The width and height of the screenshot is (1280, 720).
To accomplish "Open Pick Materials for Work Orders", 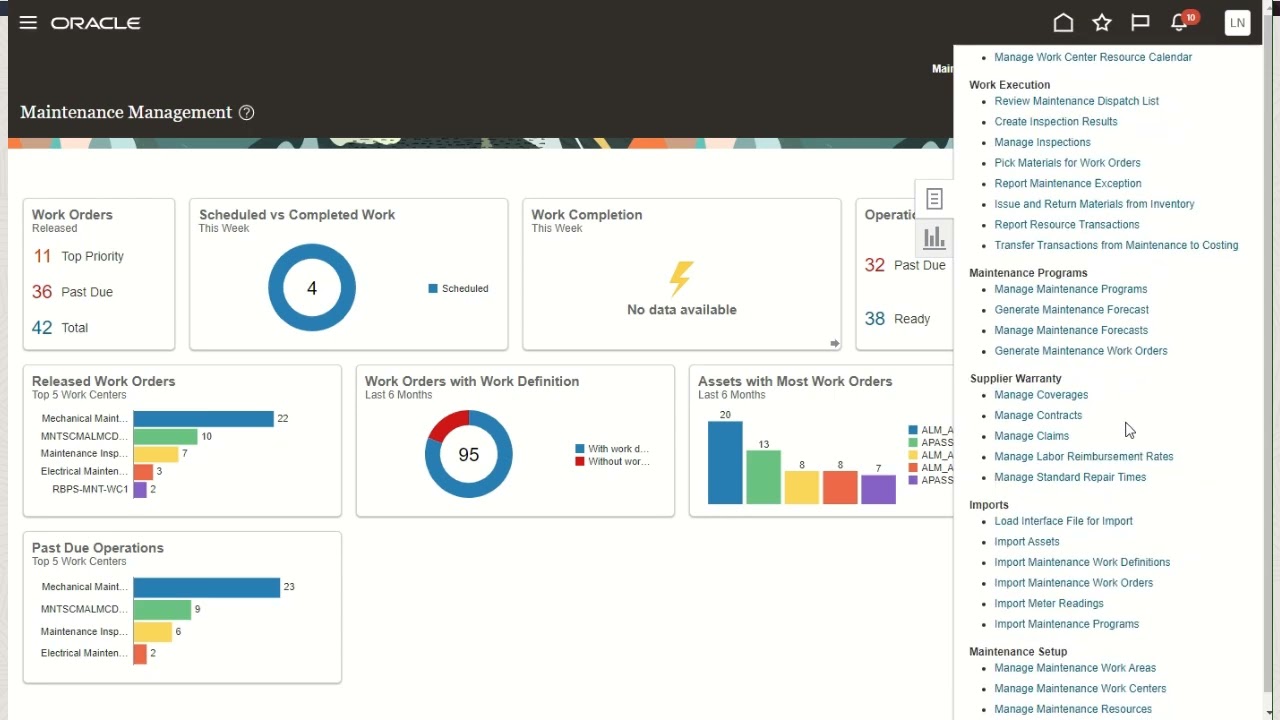I will click(x=1067, y=163).
